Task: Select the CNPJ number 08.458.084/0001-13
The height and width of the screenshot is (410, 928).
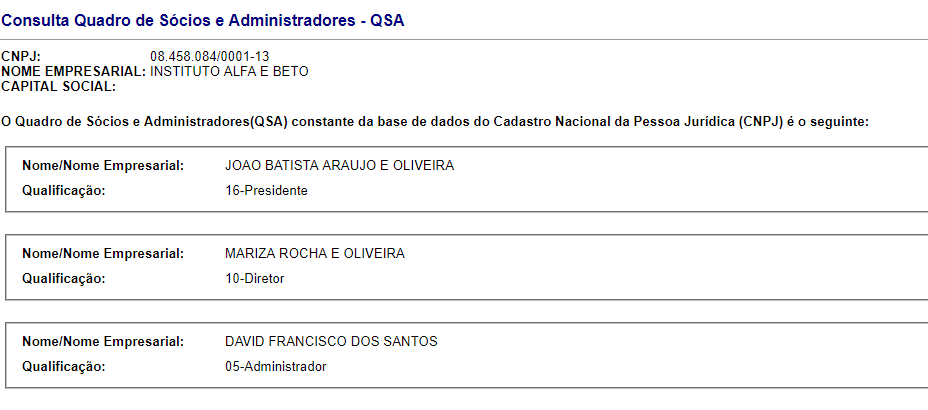Action: click(210, 57)
